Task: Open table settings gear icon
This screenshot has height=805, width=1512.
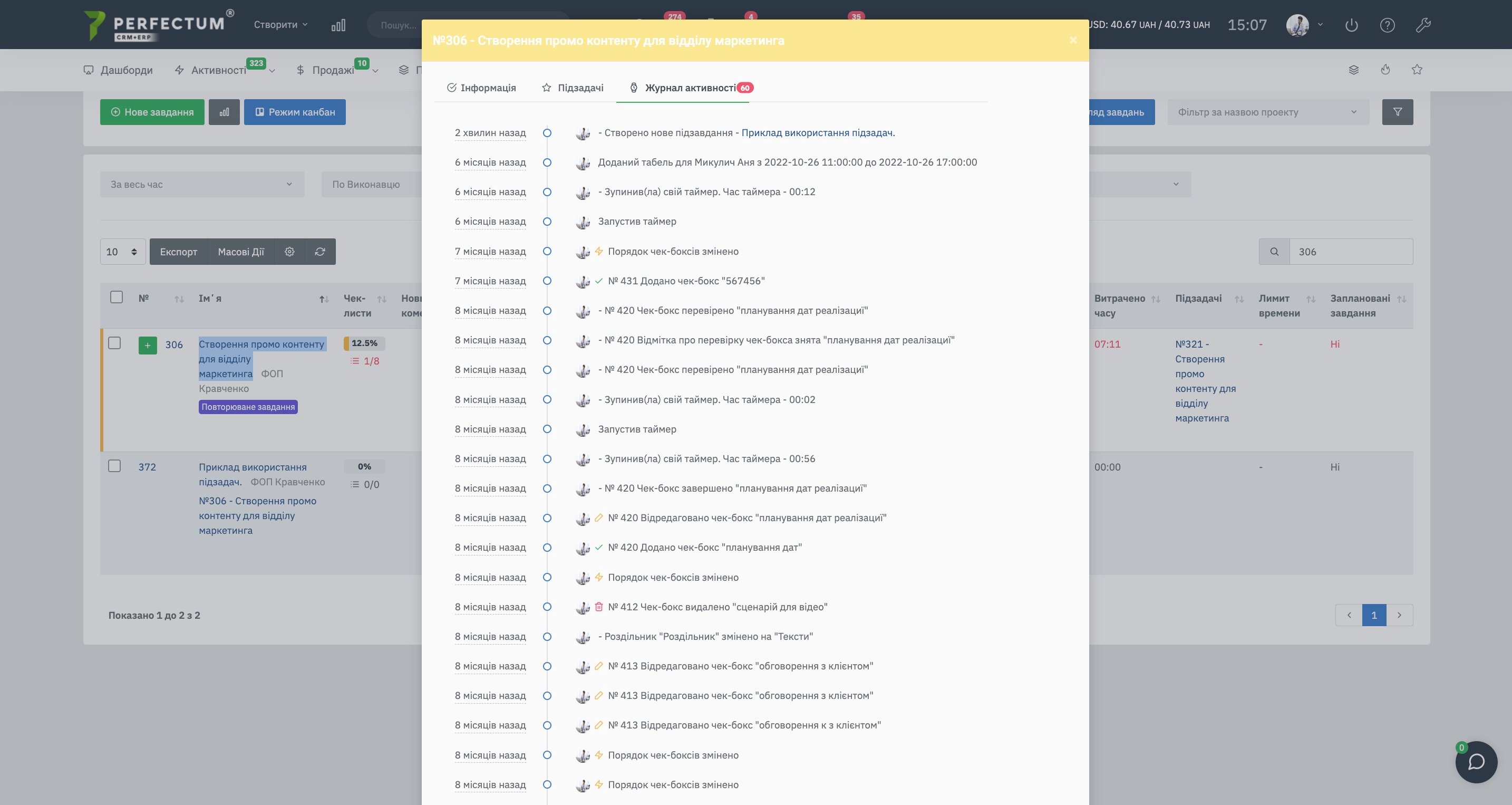Action: (x=289, y=251)
